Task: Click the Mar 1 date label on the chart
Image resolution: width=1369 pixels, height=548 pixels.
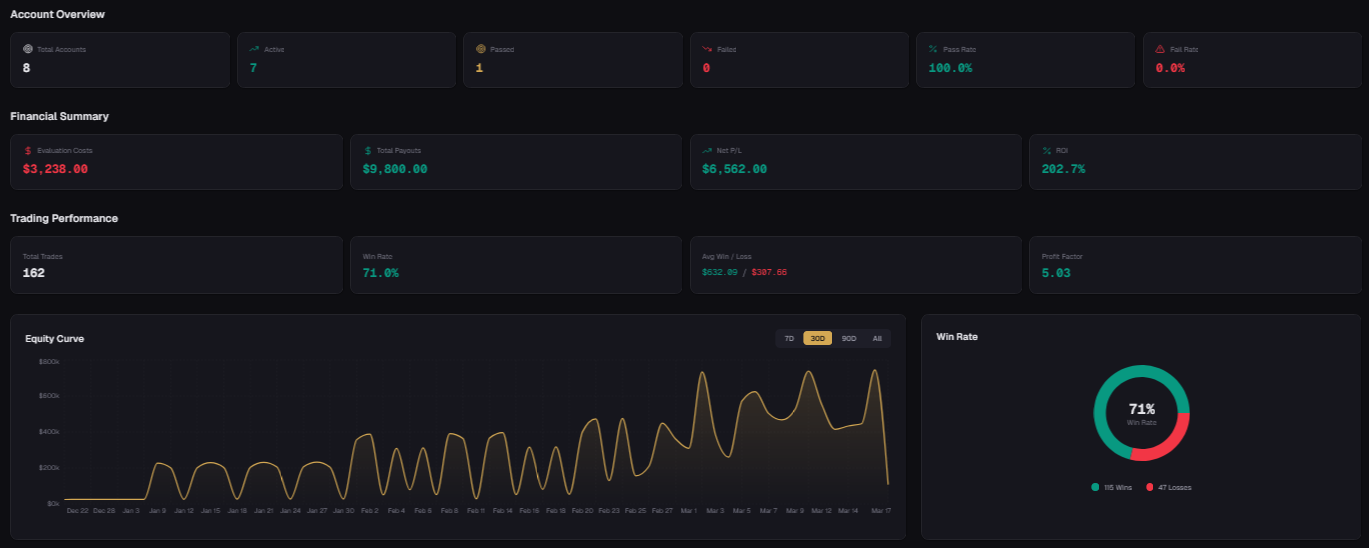Action: [x=688, y=511]
